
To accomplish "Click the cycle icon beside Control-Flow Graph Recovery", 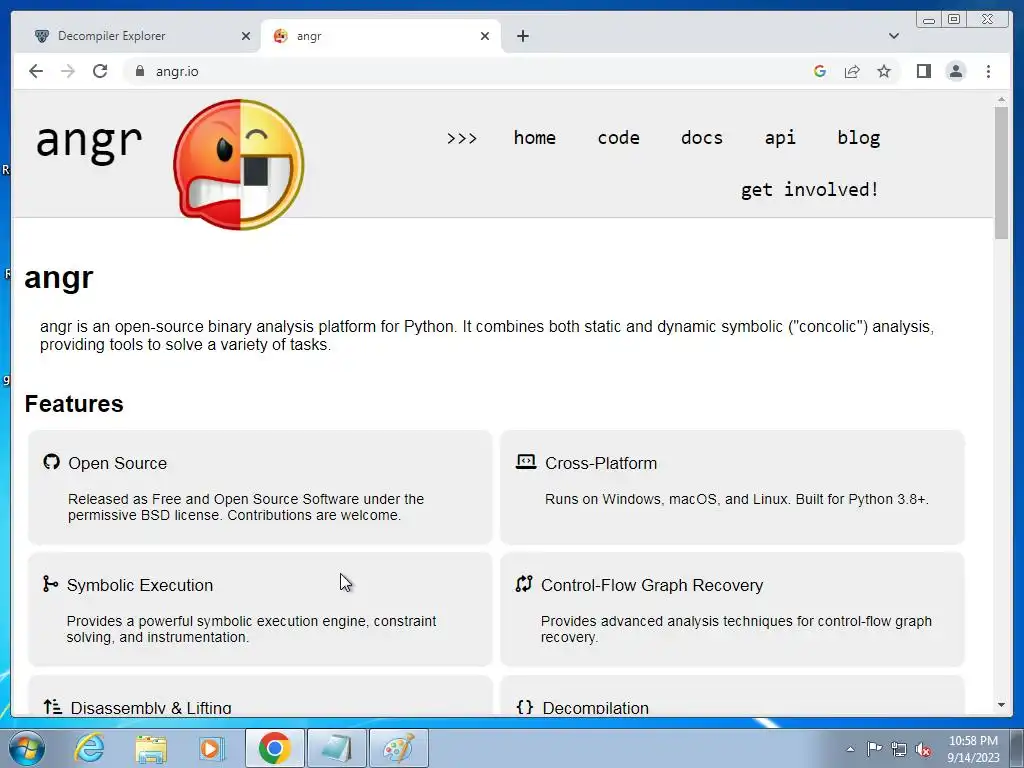I will tap(524, 583).
